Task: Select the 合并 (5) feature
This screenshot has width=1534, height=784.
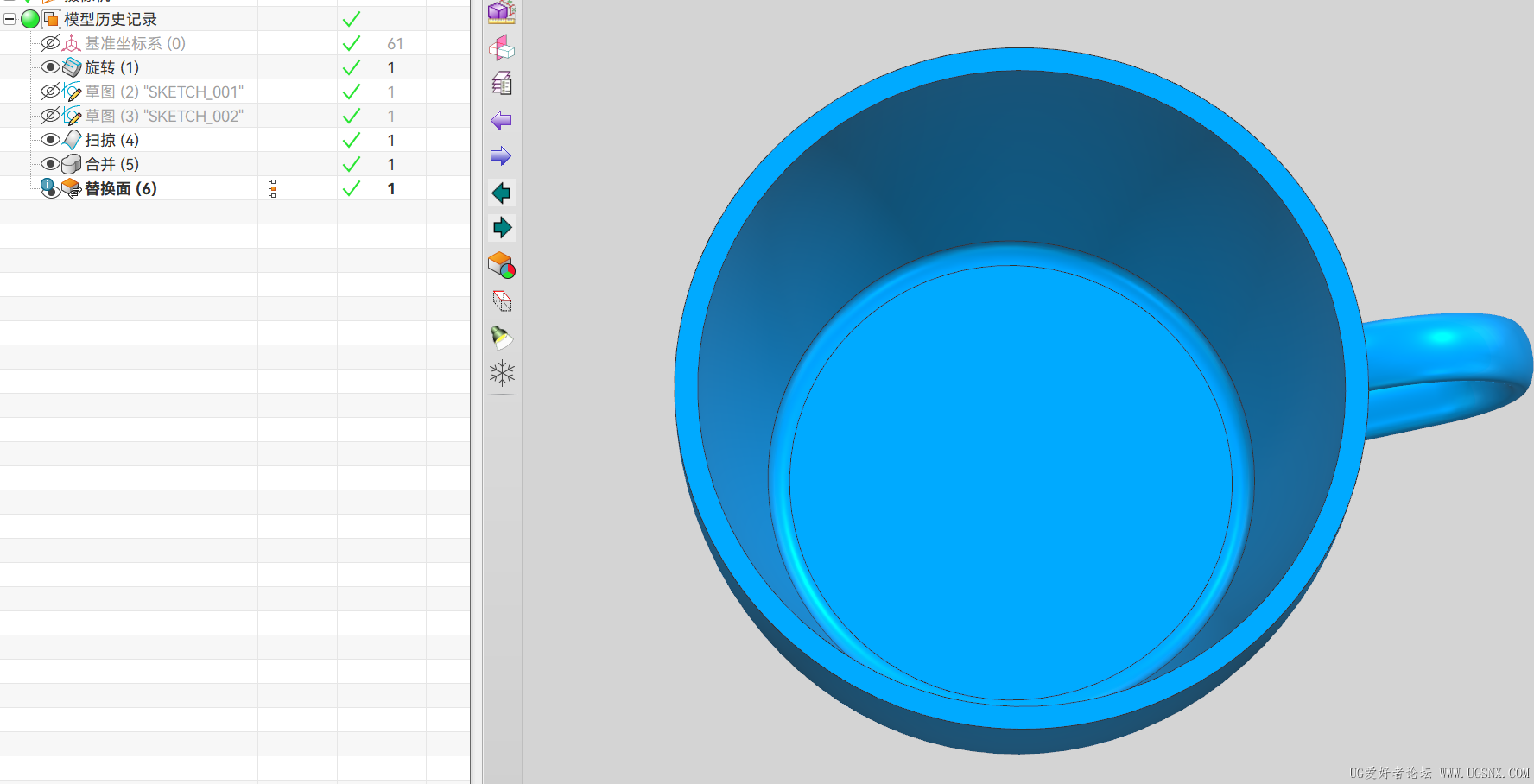Action: pyautogui.click(x=111, y=164)
